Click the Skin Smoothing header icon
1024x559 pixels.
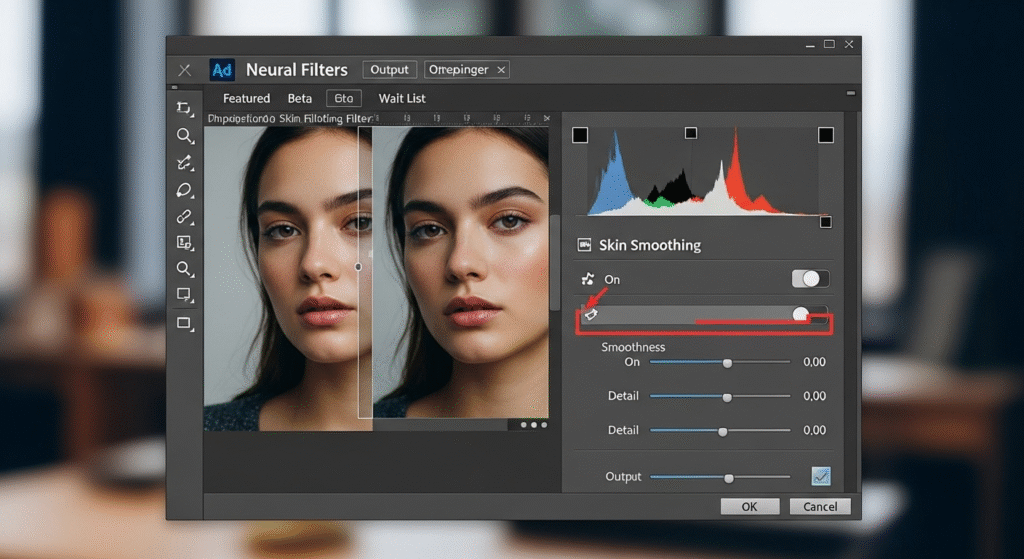584,245
